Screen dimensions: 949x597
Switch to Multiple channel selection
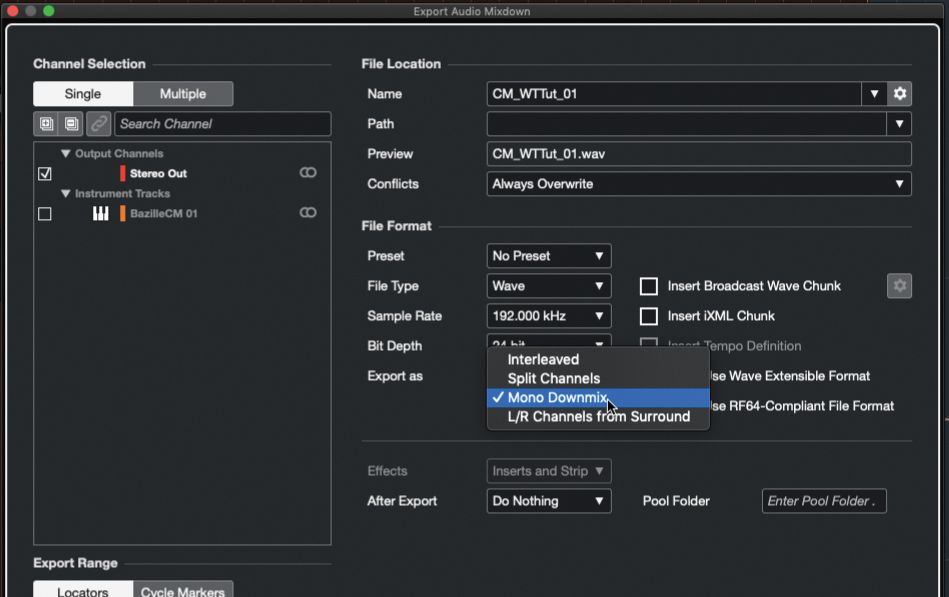click(x=183, y=94)
